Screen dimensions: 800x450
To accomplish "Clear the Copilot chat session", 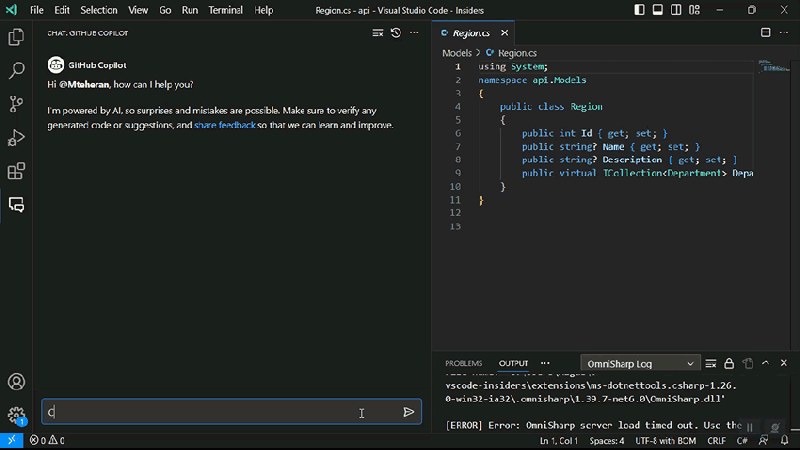I will pos(378,33).
